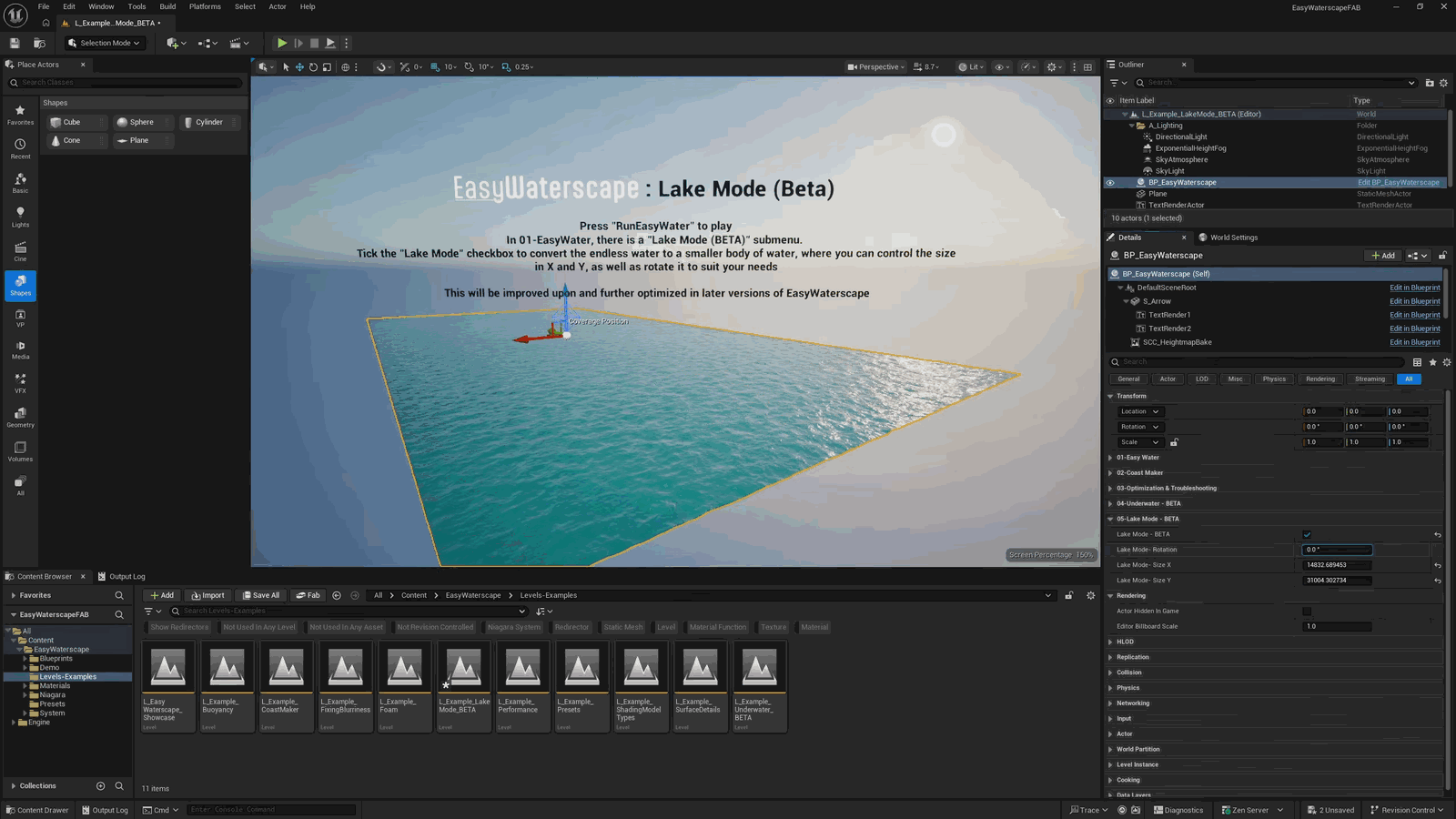Open the Lights category in Place Actors
1456x819 pixels.
[20, 217]
